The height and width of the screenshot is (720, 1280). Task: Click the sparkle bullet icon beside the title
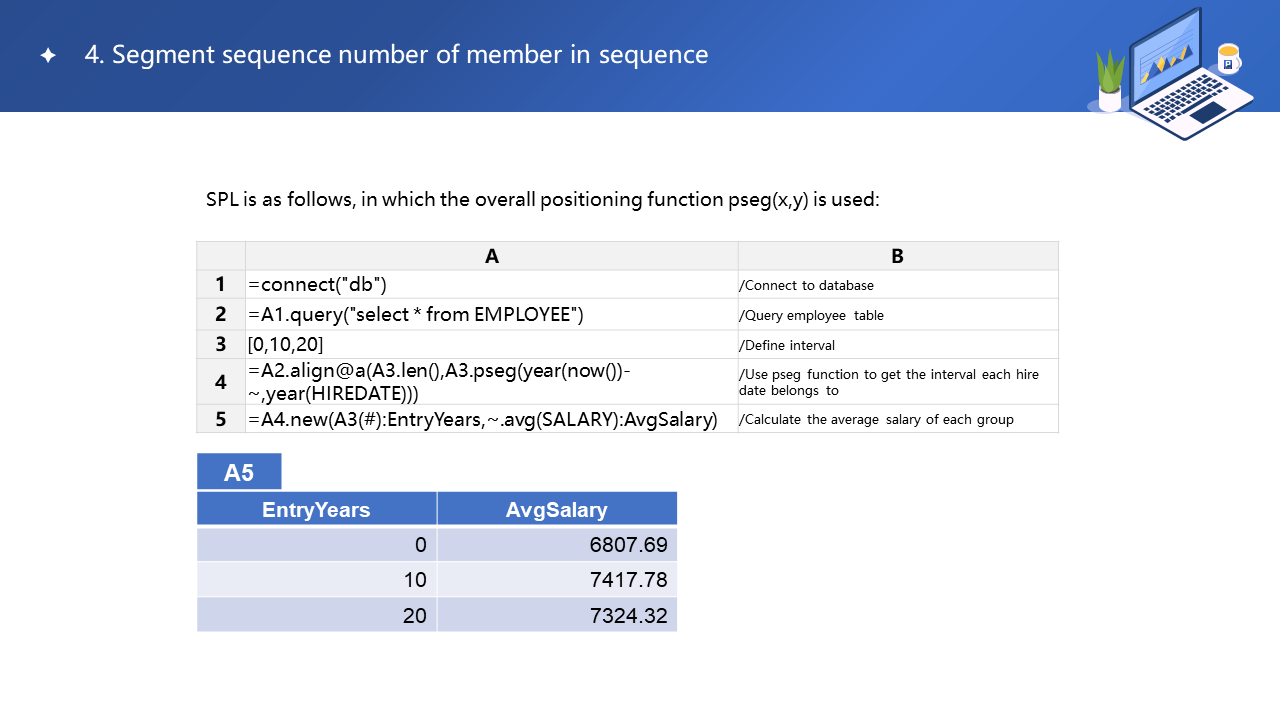tap(48, 56)
